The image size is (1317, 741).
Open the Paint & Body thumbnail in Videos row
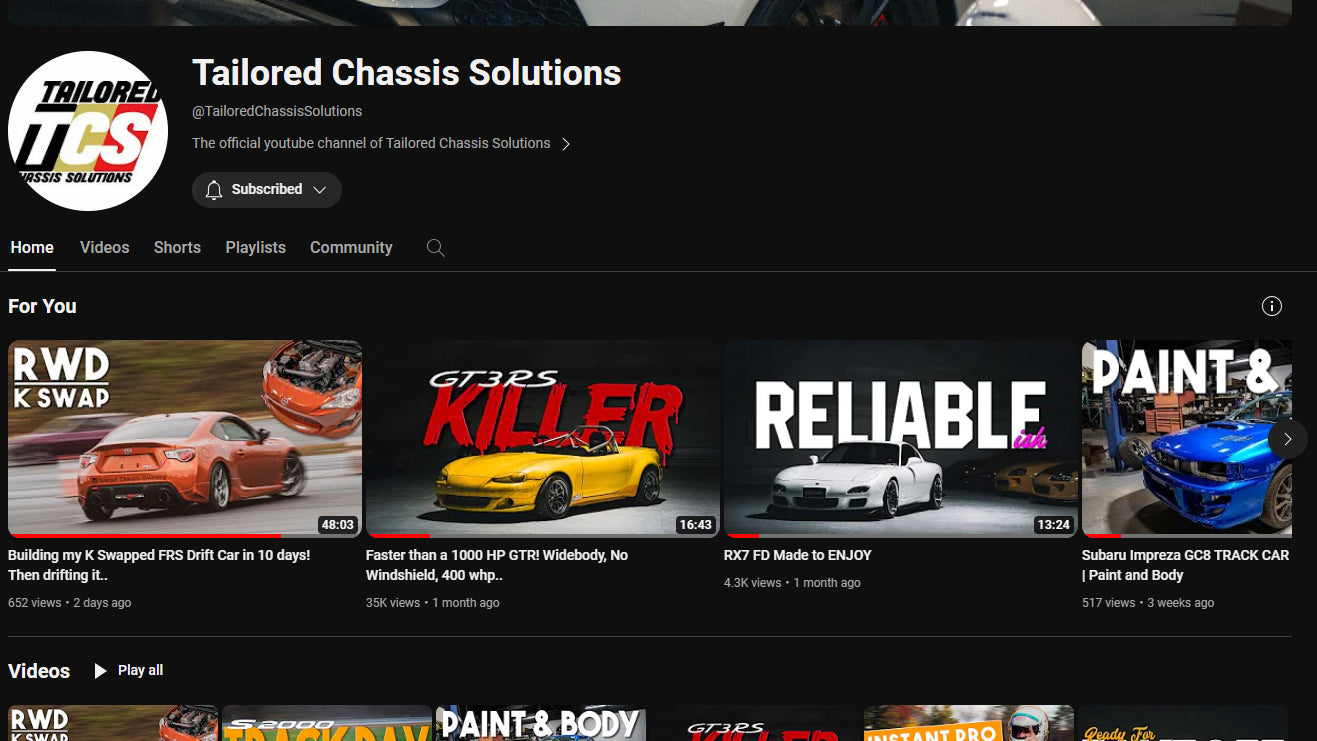[541, 723]
